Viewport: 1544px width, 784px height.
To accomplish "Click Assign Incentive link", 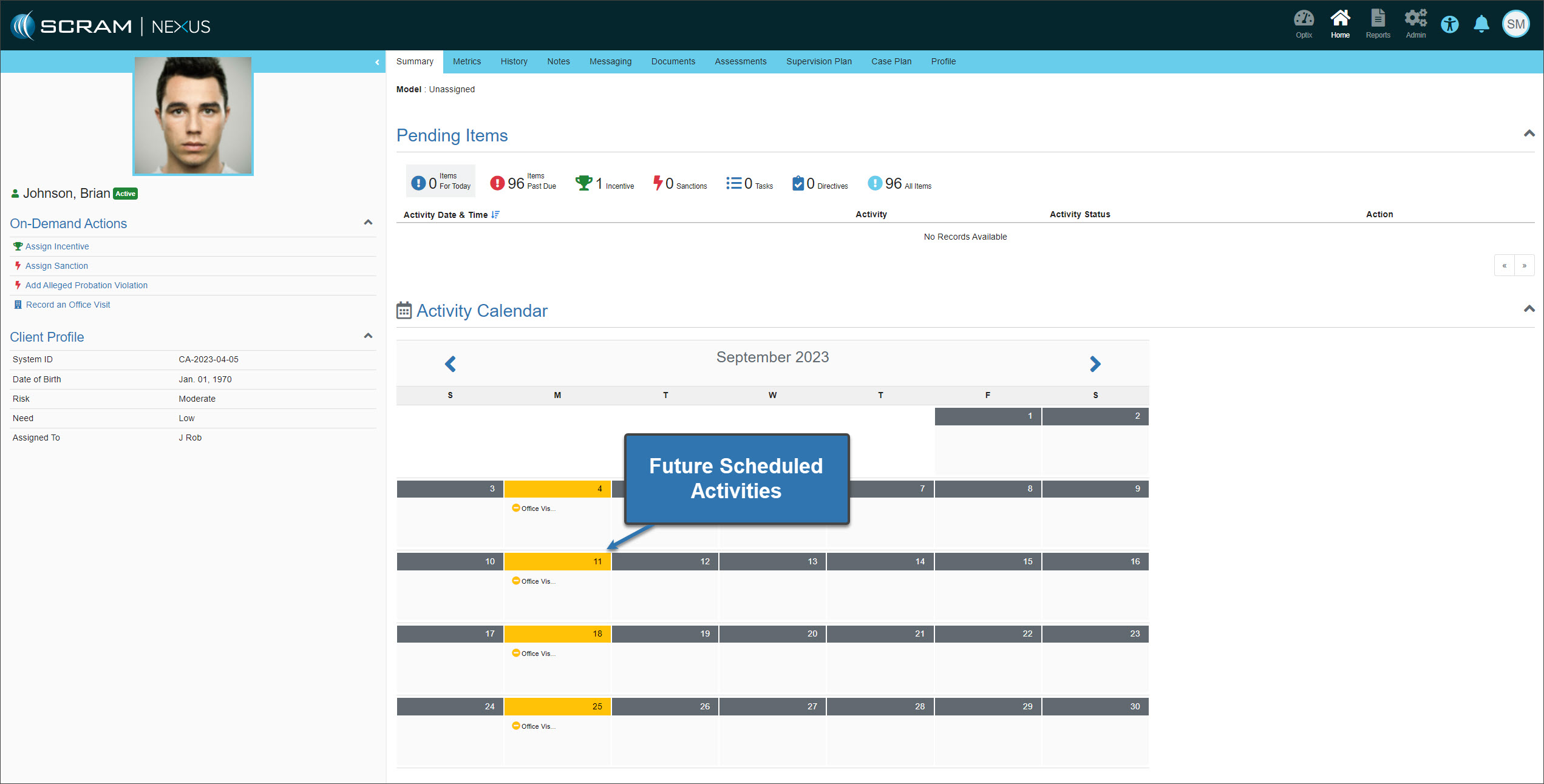I will pos(57,246).
